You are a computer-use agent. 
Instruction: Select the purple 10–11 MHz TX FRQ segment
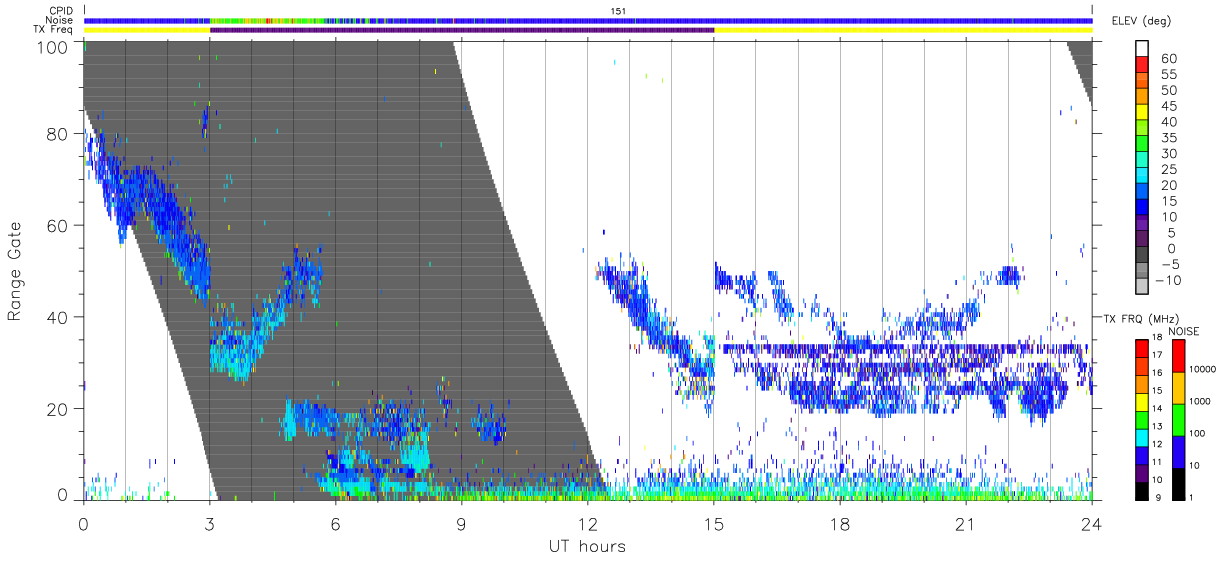(1142, 473)
